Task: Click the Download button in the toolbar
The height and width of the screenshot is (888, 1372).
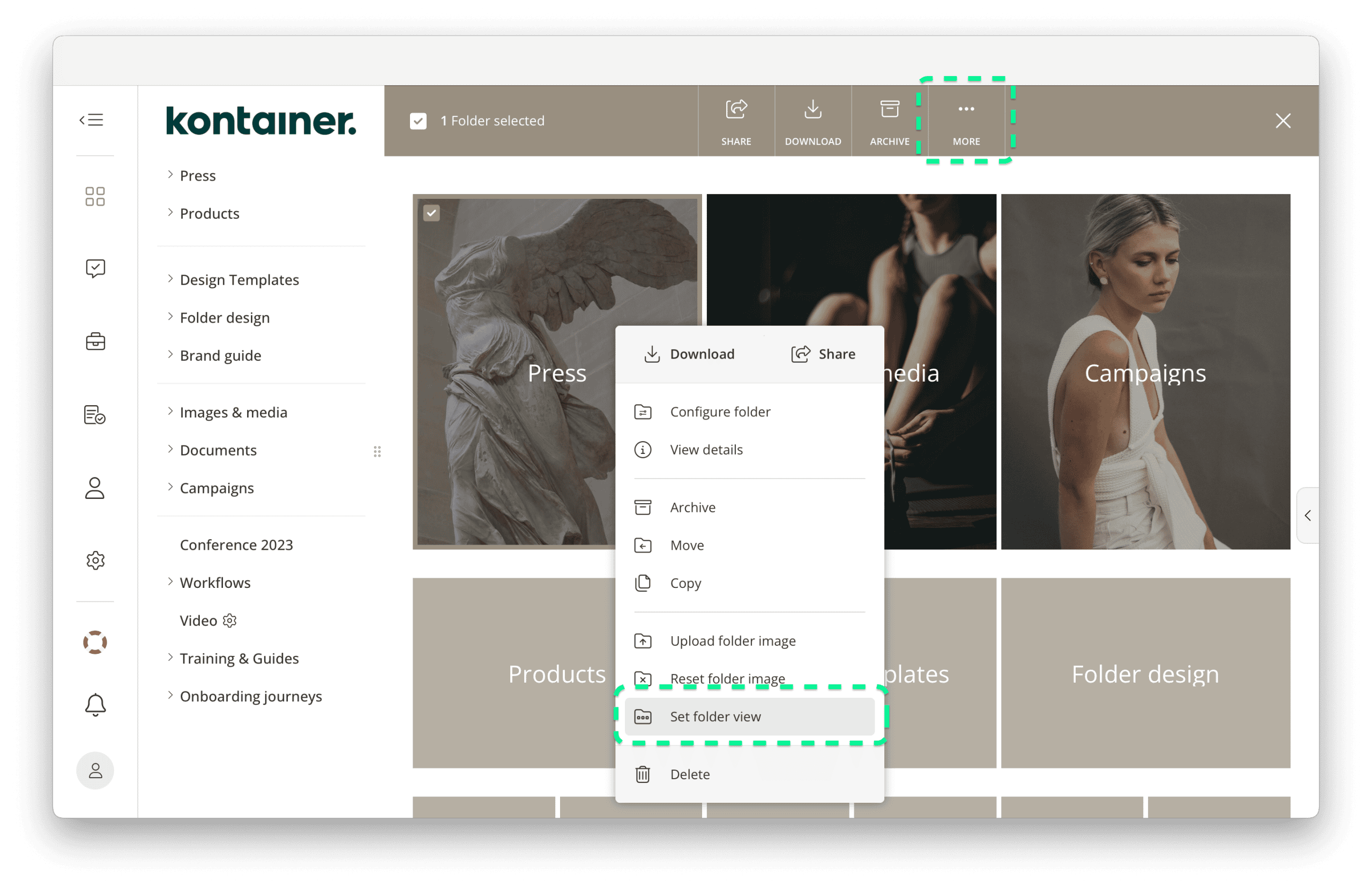Action: [x=813, y=121]
